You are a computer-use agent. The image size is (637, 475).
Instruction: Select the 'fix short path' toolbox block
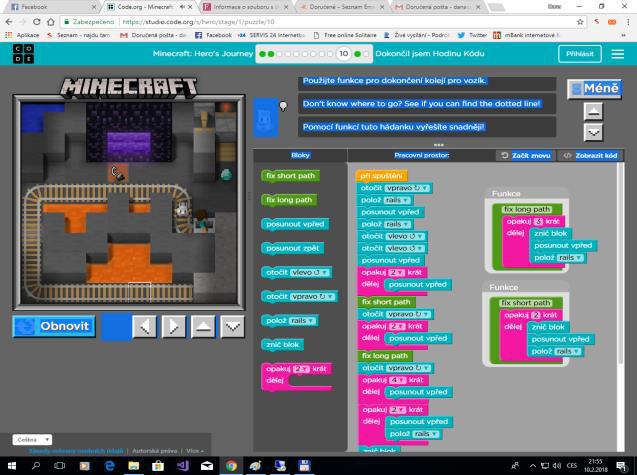(x=290, y=176)
